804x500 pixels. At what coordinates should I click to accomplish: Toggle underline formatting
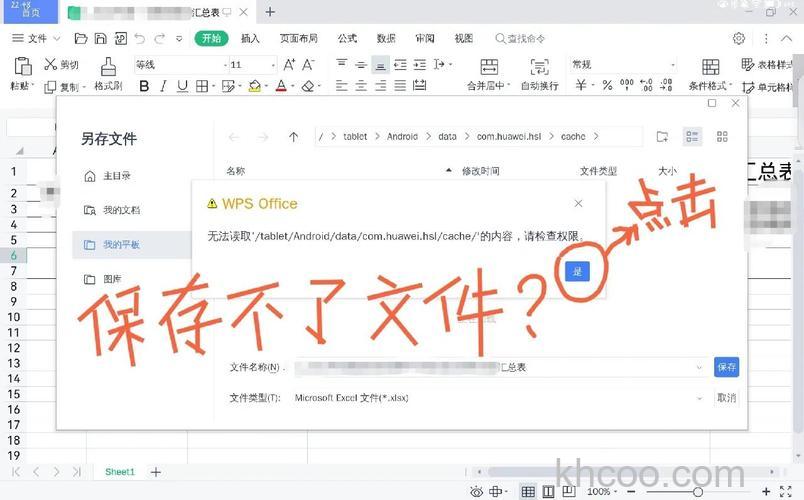click(x=182, y=86)
